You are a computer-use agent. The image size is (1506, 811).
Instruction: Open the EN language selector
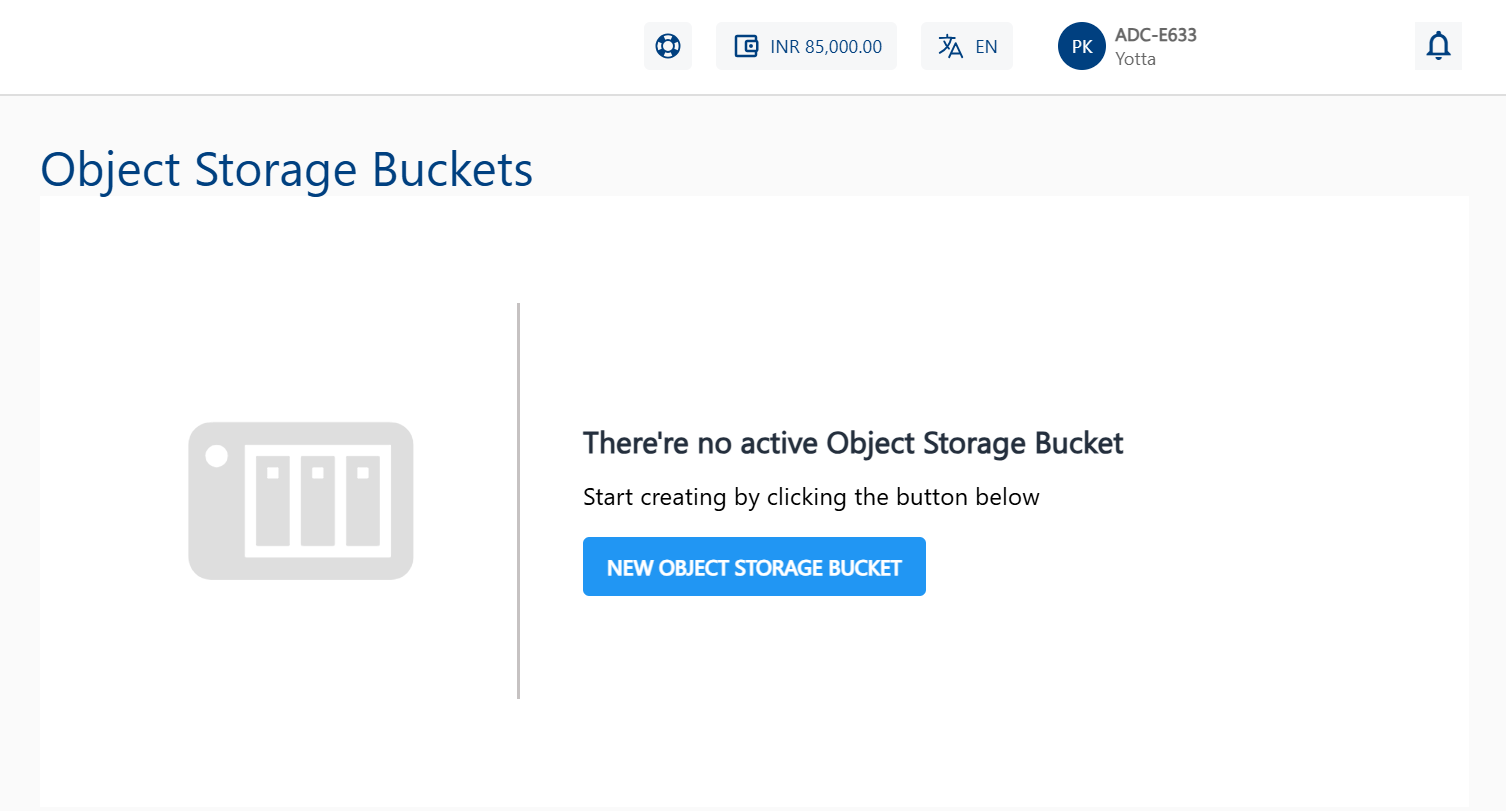click(966, 45)
